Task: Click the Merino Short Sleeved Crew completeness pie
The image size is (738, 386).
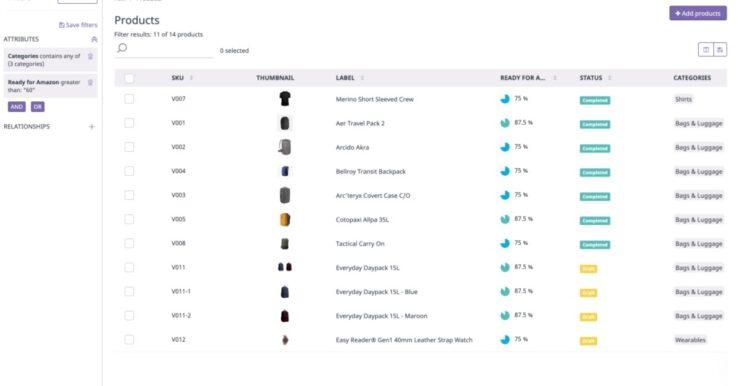Action: tap(505, 99)
